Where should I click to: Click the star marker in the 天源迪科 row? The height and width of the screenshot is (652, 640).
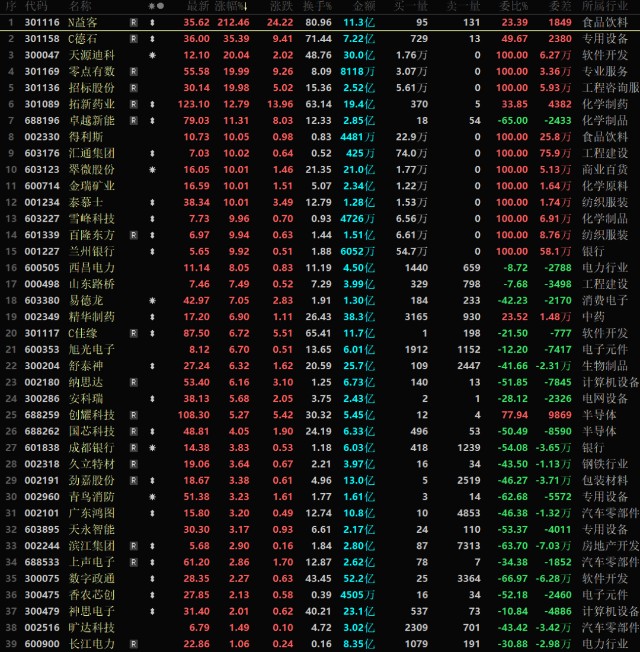(x=152, y=55)
